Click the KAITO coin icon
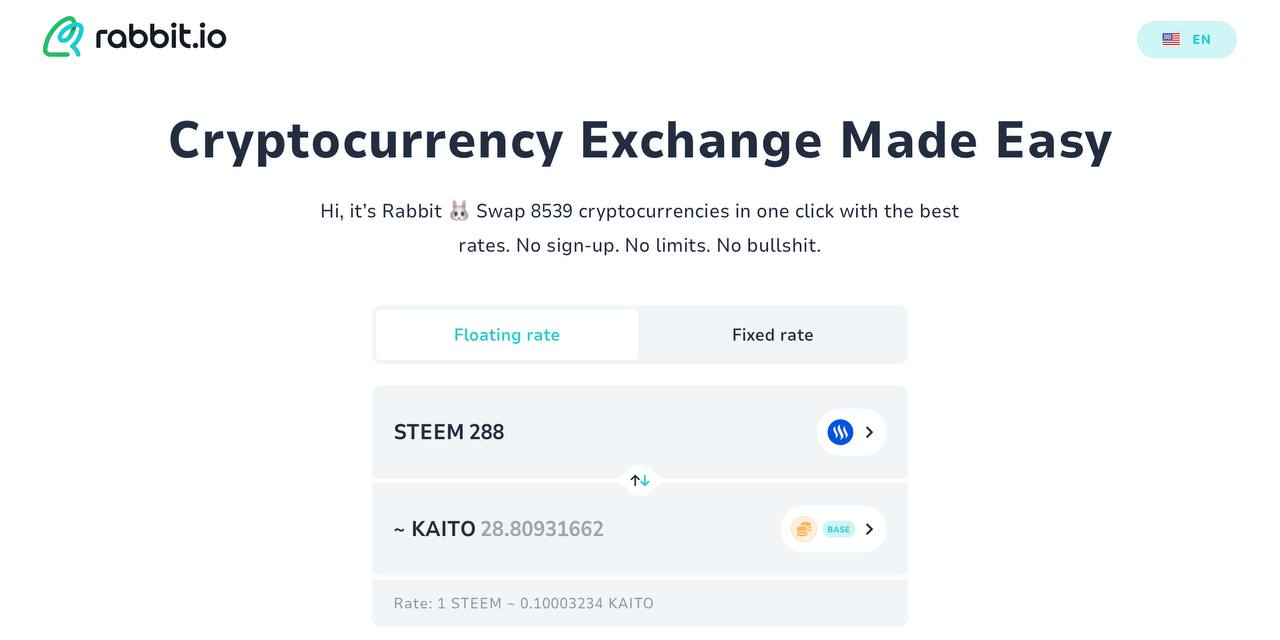 [803, 528]
